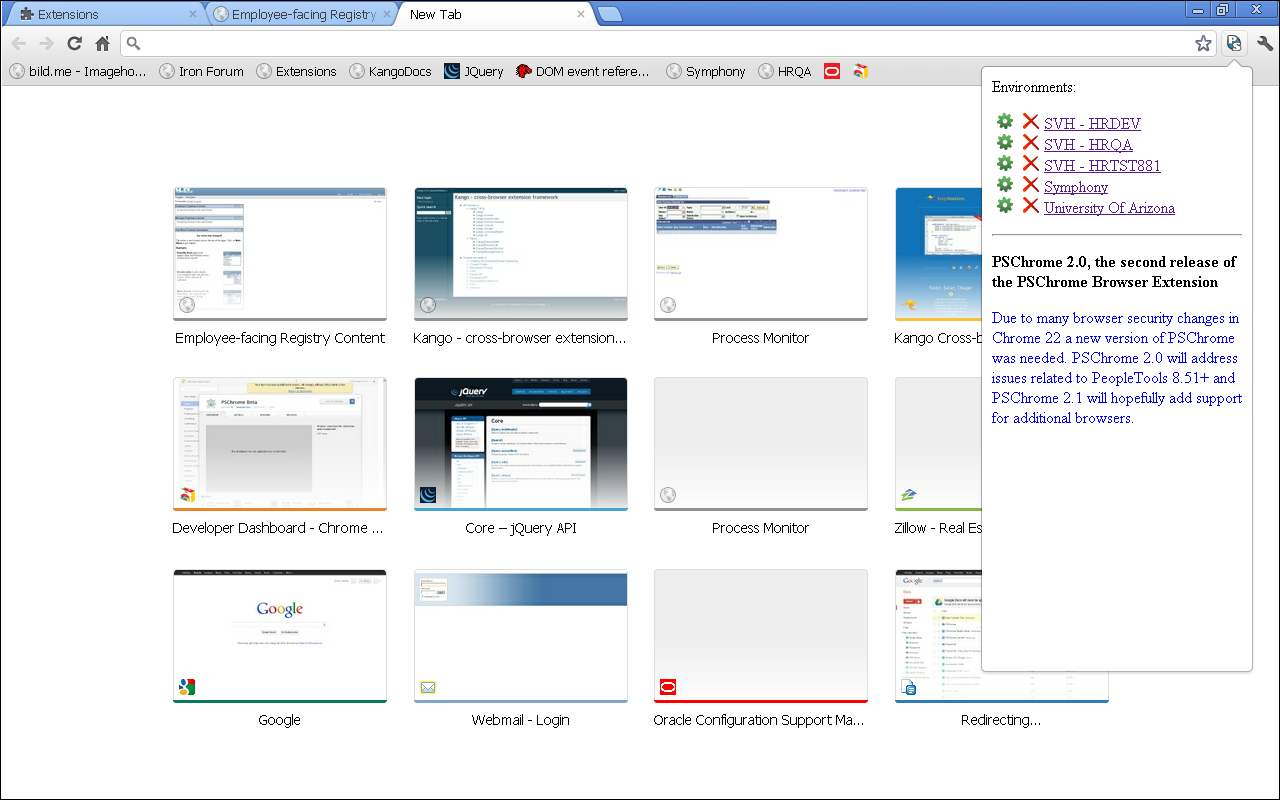Select the New Tab tab
Screen dimensions: 1280x800
pos(495,14)
